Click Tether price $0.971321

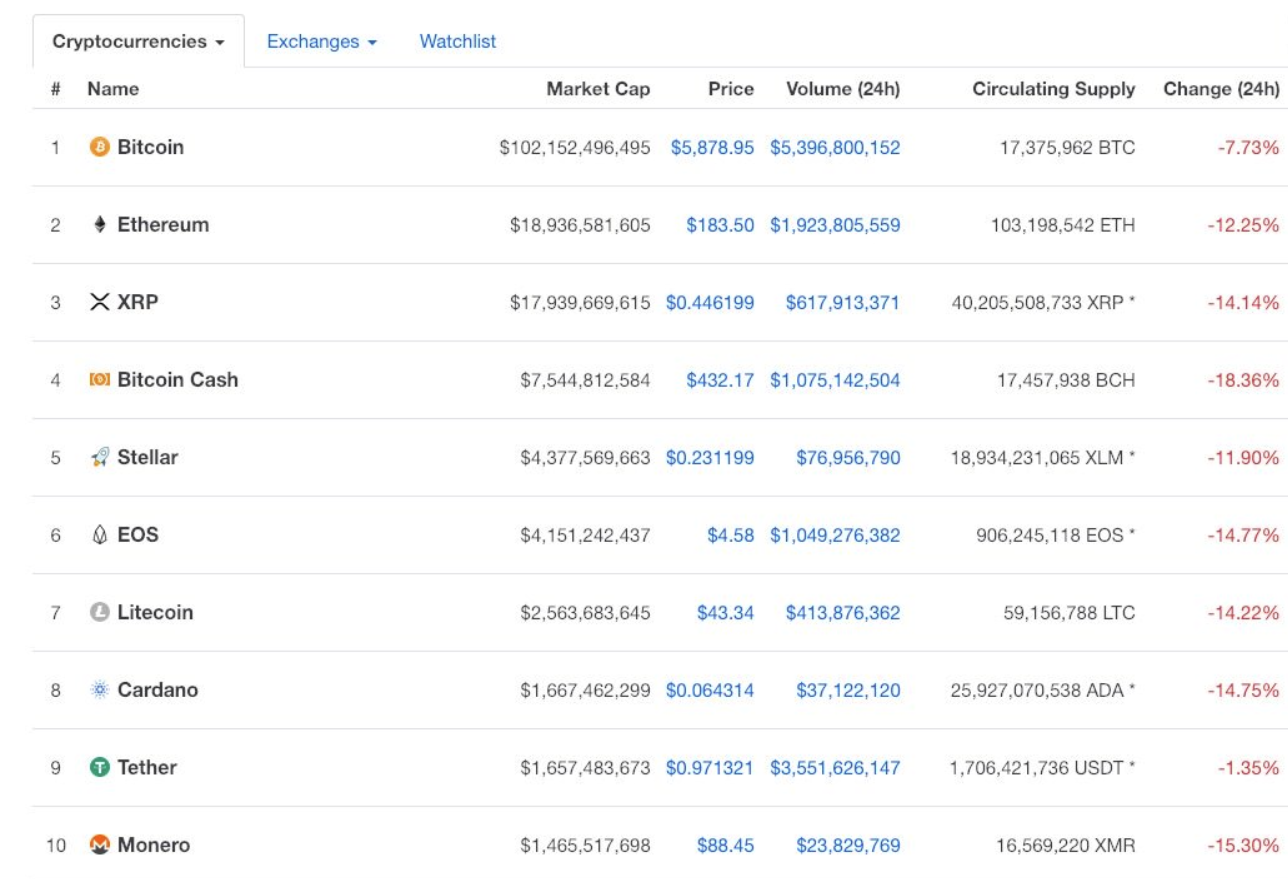click(710, 768)
